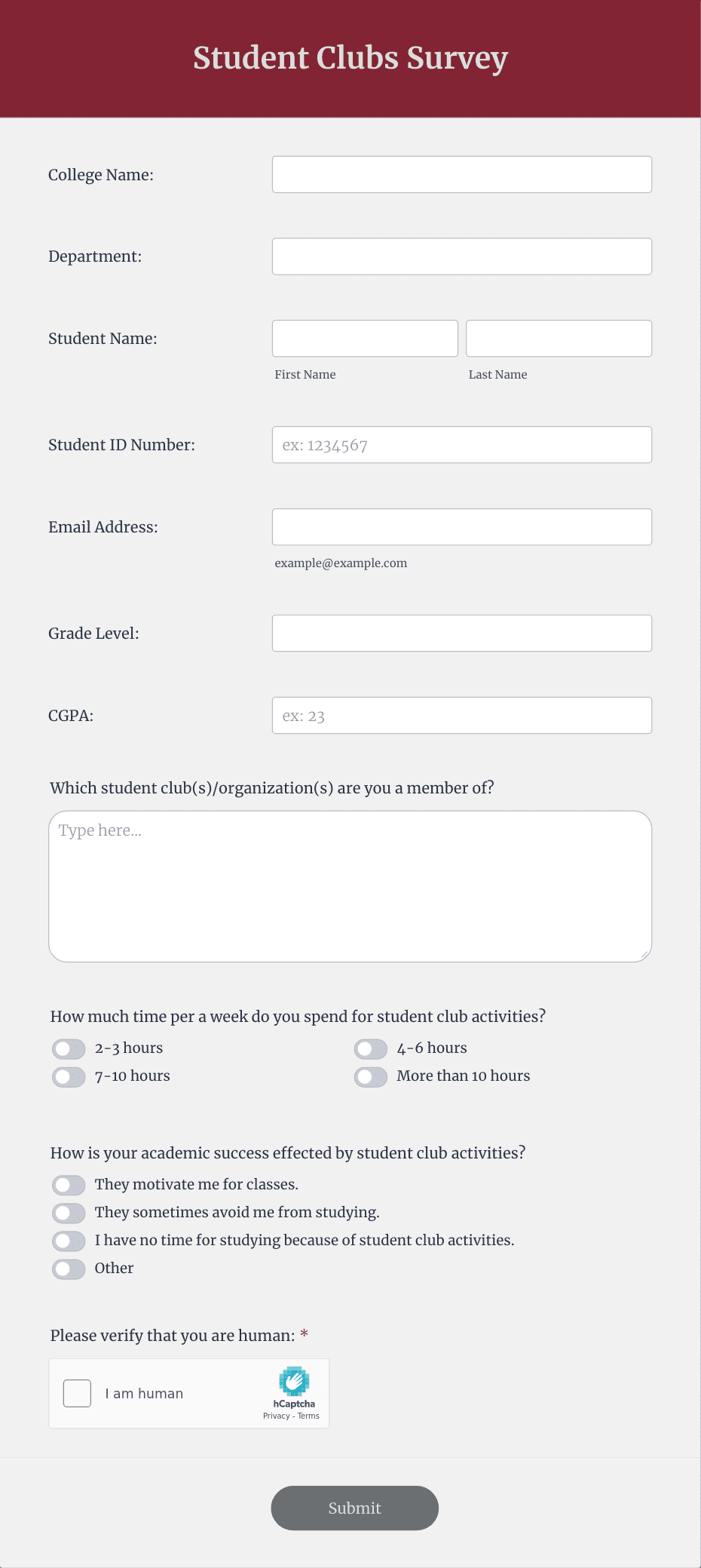
Task: Select "More than 10 hours"
Action: pos(370,1076)
